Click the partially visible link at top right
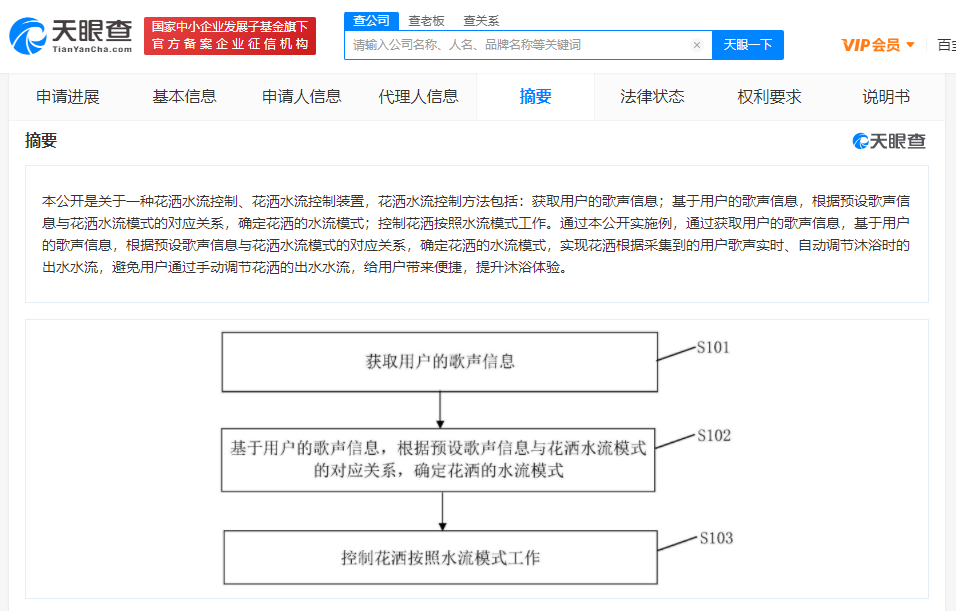Viewport: 956px width, 611px height. click(x=948, y=45)
